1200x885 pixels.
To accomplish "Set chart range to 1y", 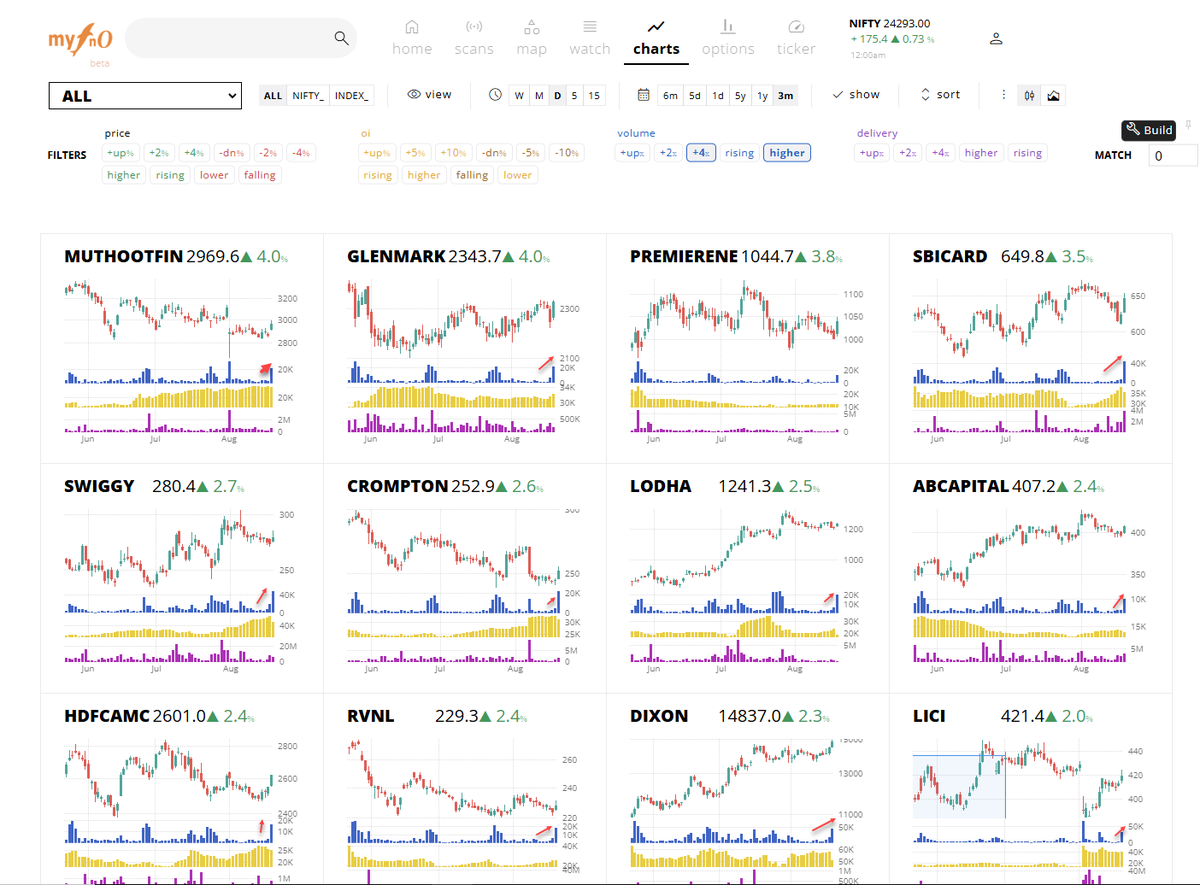I will click(x=762, y=96).
